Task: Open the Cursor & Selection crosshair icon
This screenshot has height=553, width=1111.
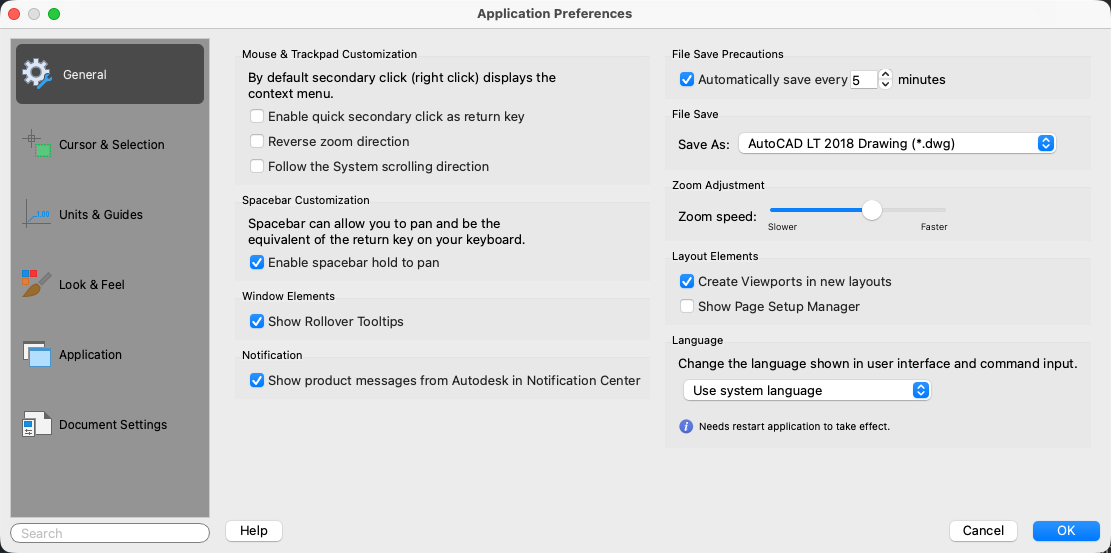Action: tap(36, 144)
